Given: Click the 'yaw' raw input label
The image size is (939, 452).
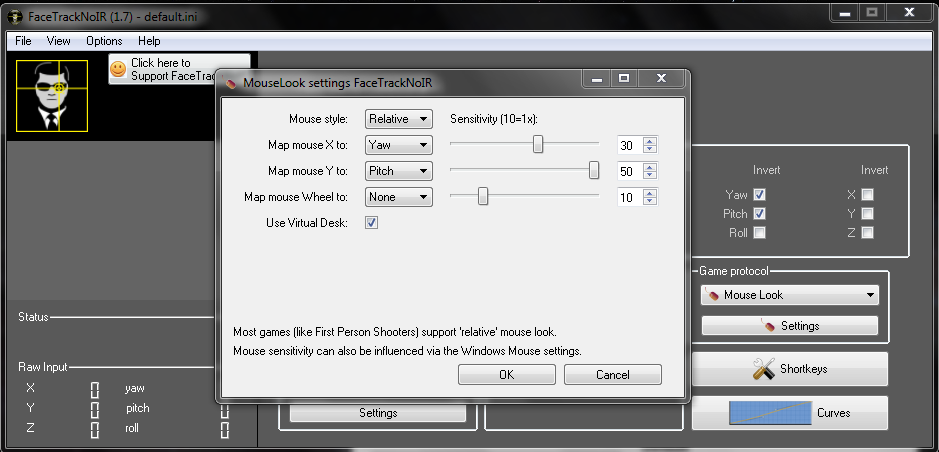Looking at the screenshot, I should pyautogui.click(x=135, y=388).
